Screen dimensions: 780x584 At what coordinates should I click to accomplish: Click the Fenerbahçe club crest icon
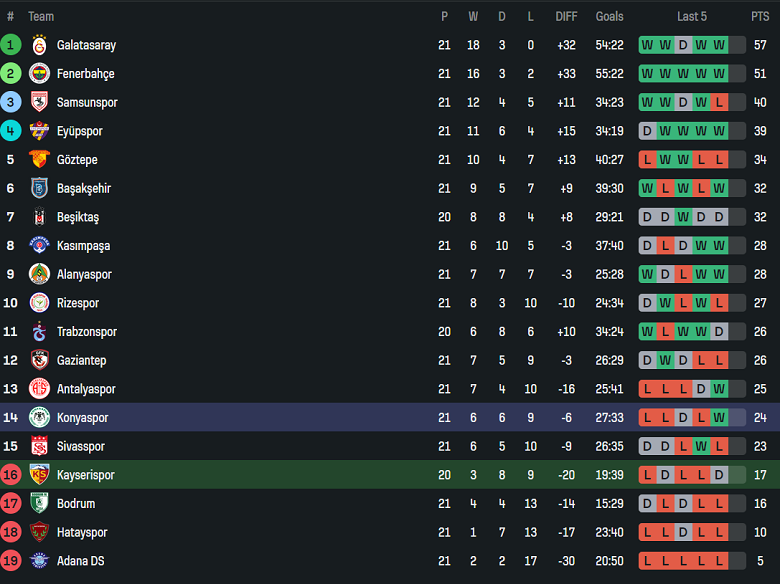[x=39, y=74]
